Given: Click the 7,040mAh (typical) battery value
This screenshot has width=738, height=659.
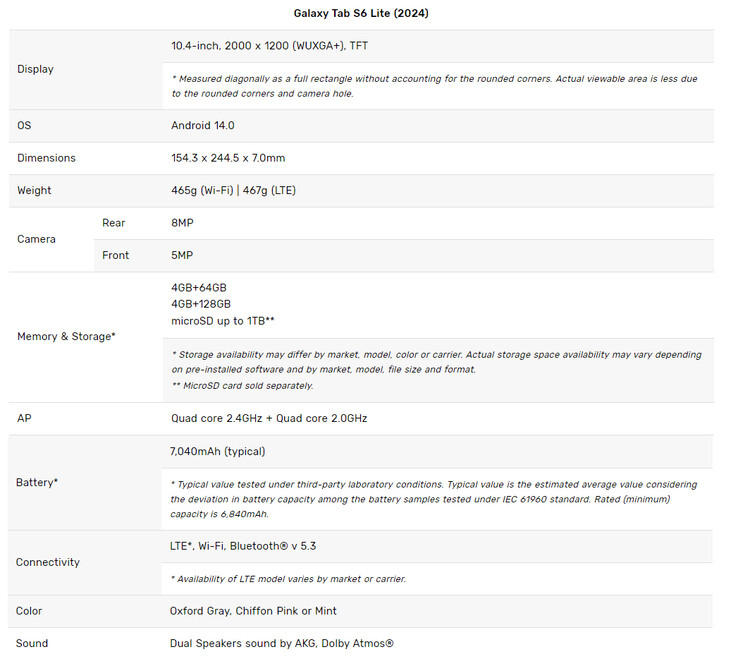Looking at the screenshot, I should [x=218, y=451].
